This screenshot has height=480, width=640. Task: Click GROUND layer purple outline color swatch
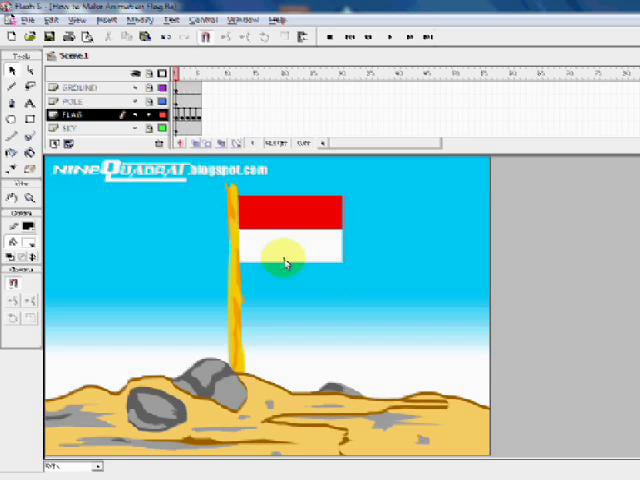point(162,88)
